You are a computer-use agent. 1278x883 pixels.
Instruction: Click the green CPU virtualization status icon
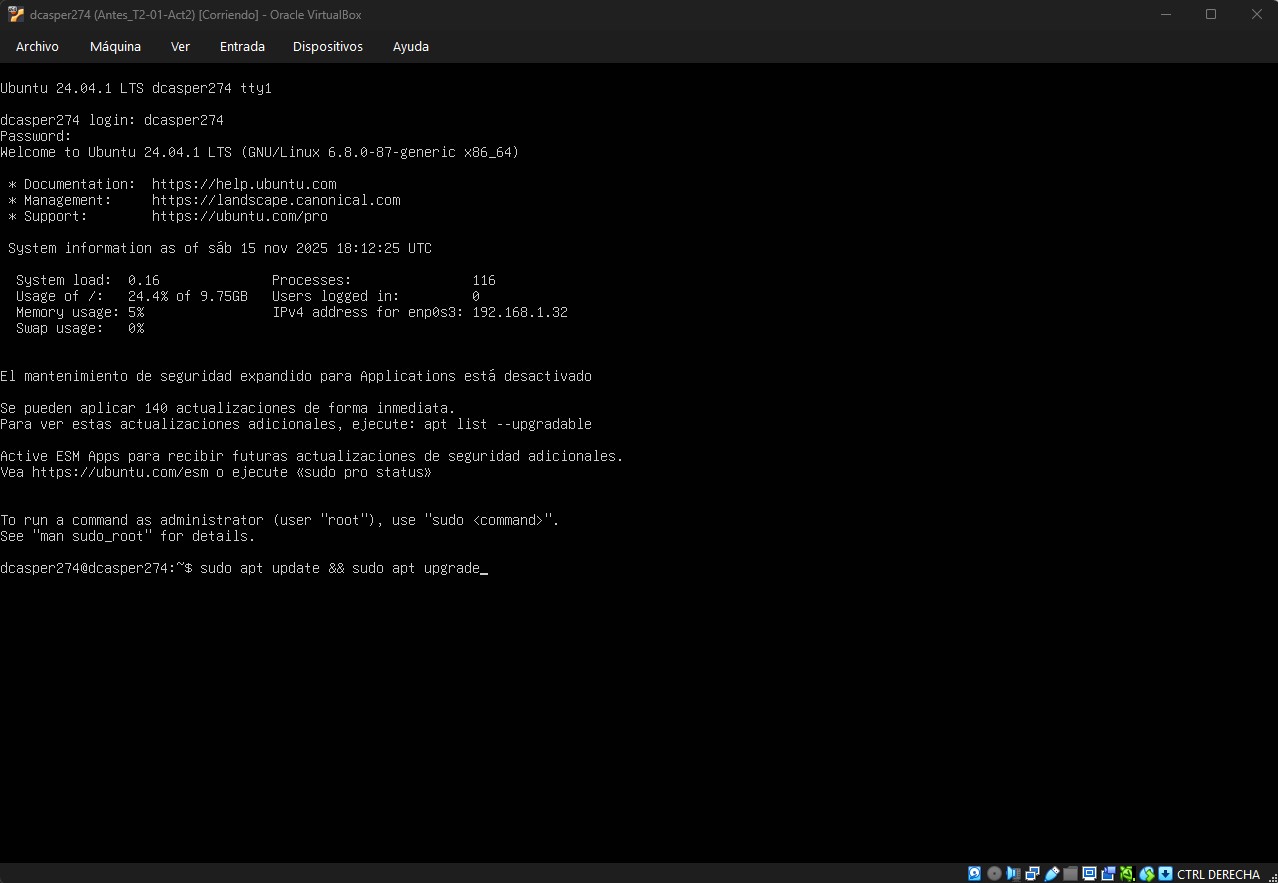click(1127, 874)
